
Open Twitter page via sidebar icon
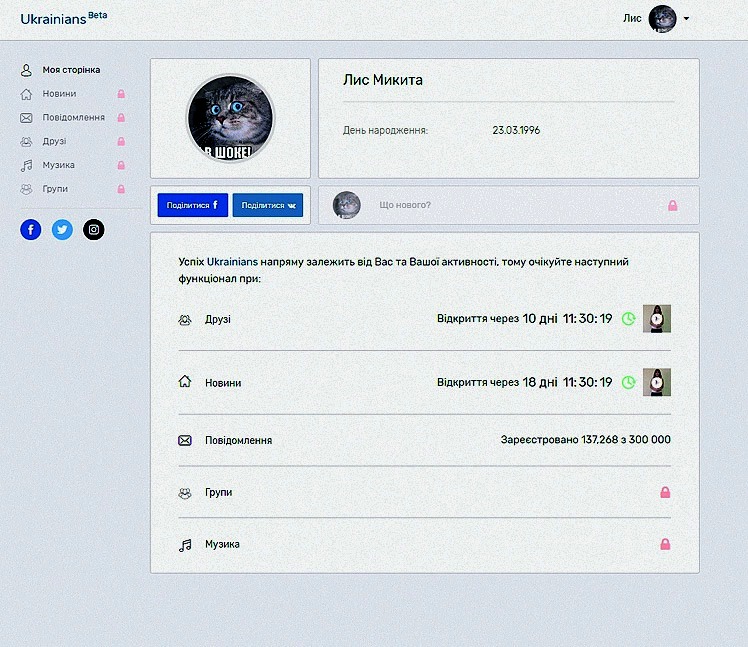pyautogui.click(x=62, y=229)
